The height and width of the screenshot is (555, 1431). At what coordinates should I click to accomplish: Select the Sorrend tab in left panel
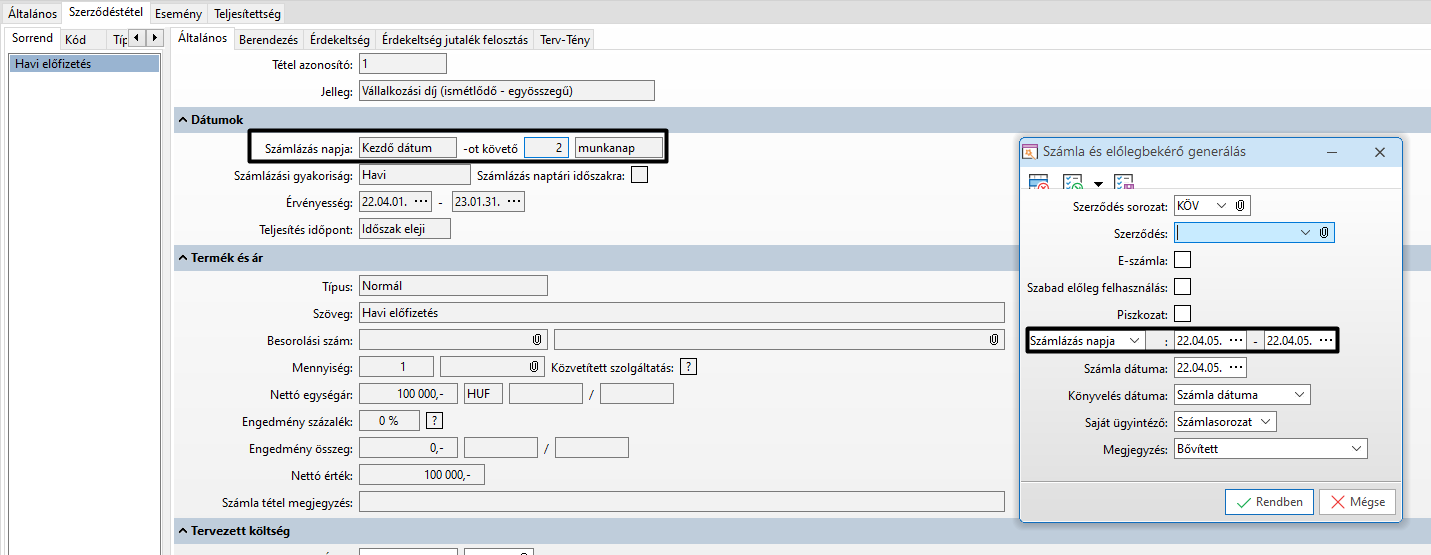32,38
